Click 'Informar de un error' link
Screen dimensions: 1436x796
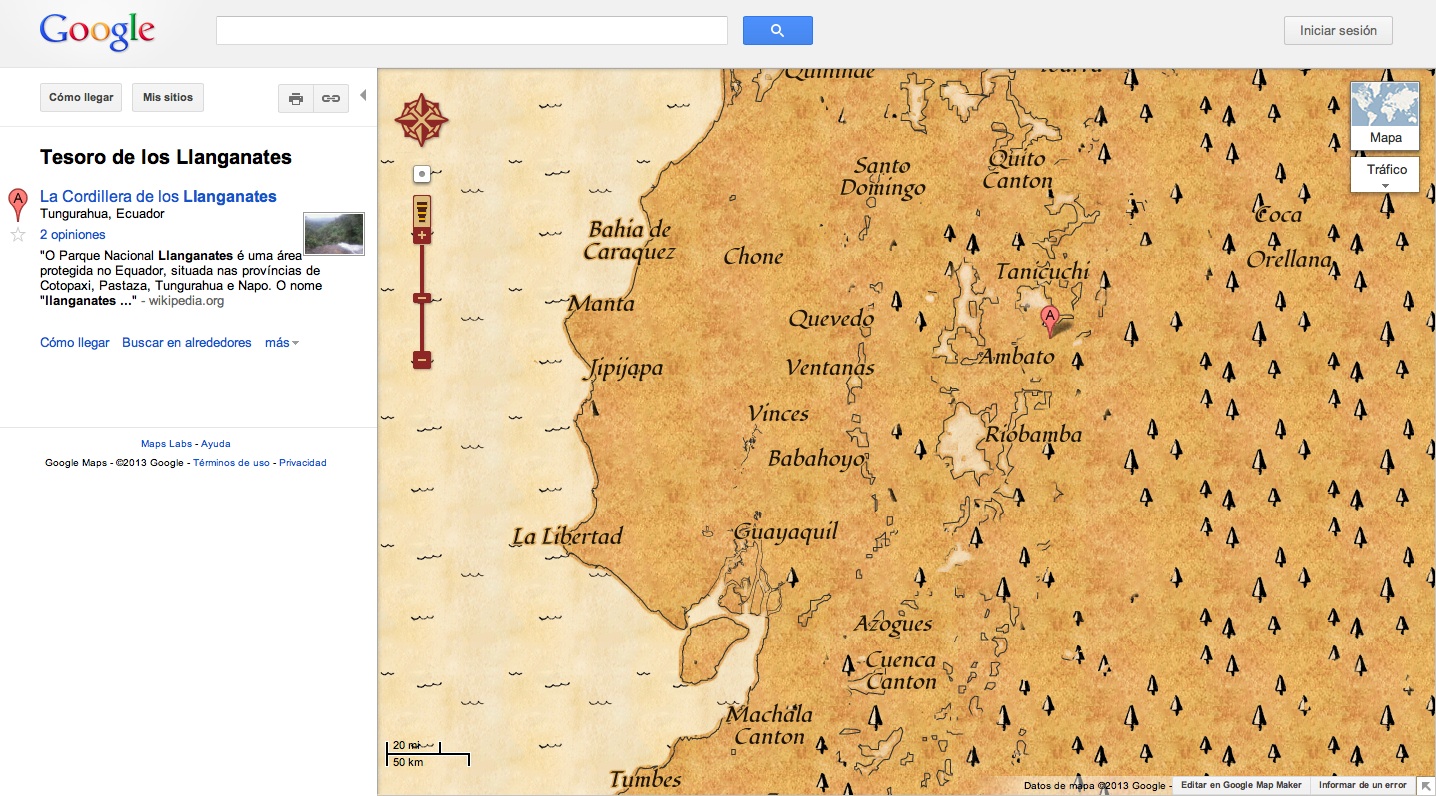tap(1363, 786)
